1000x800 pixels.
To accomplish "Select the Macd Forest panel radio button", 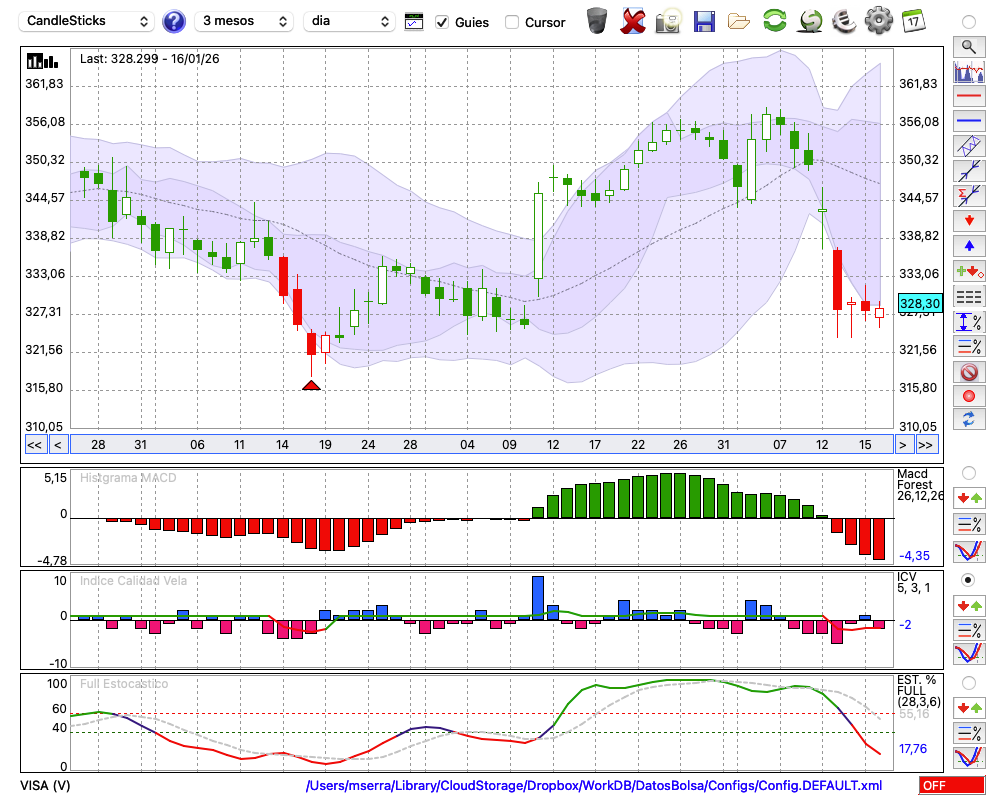I will pyautogui.click(x=968, y=472).
